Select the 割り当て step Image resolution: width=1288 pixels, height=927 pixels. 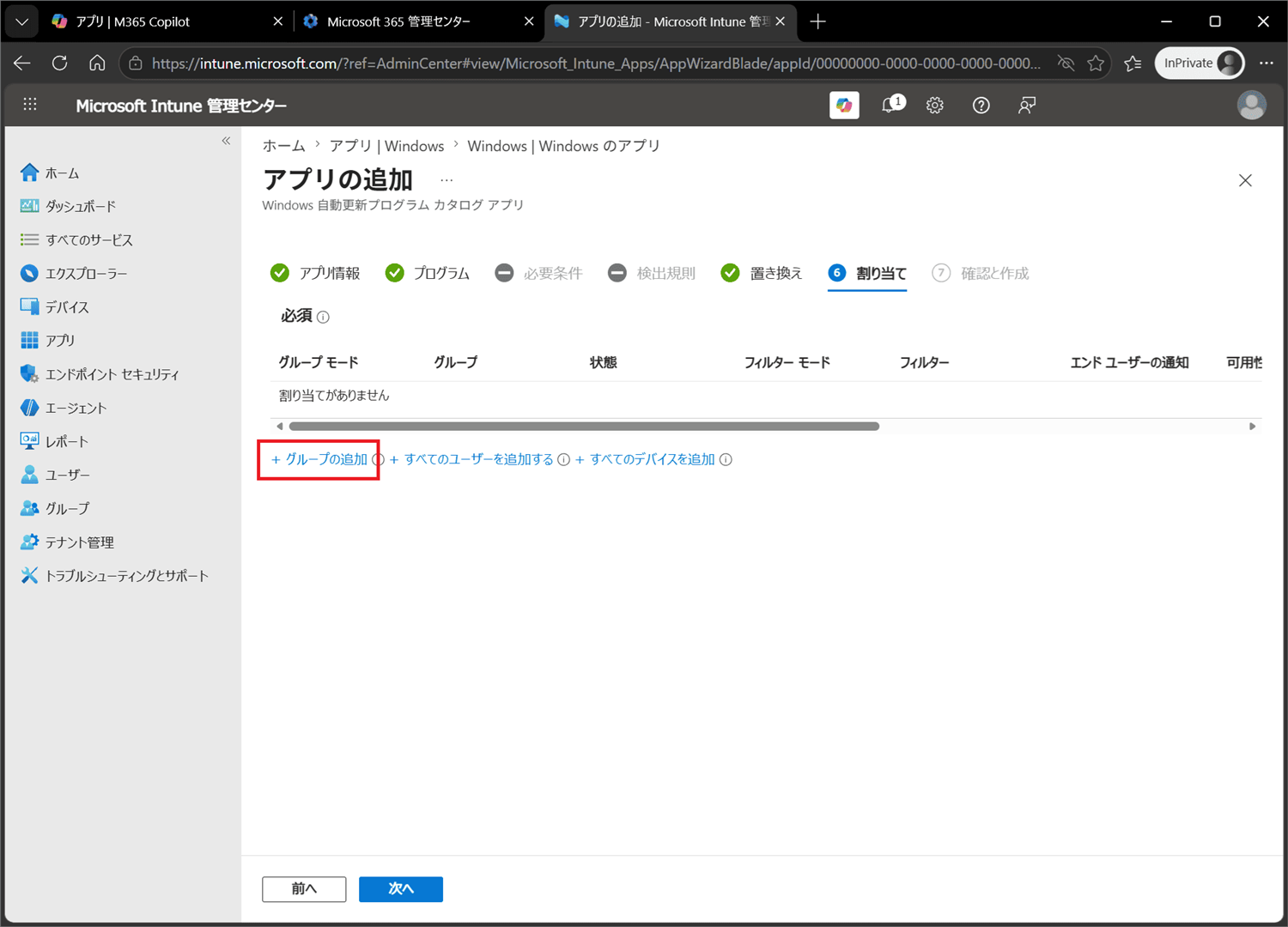tap(867, 273)
